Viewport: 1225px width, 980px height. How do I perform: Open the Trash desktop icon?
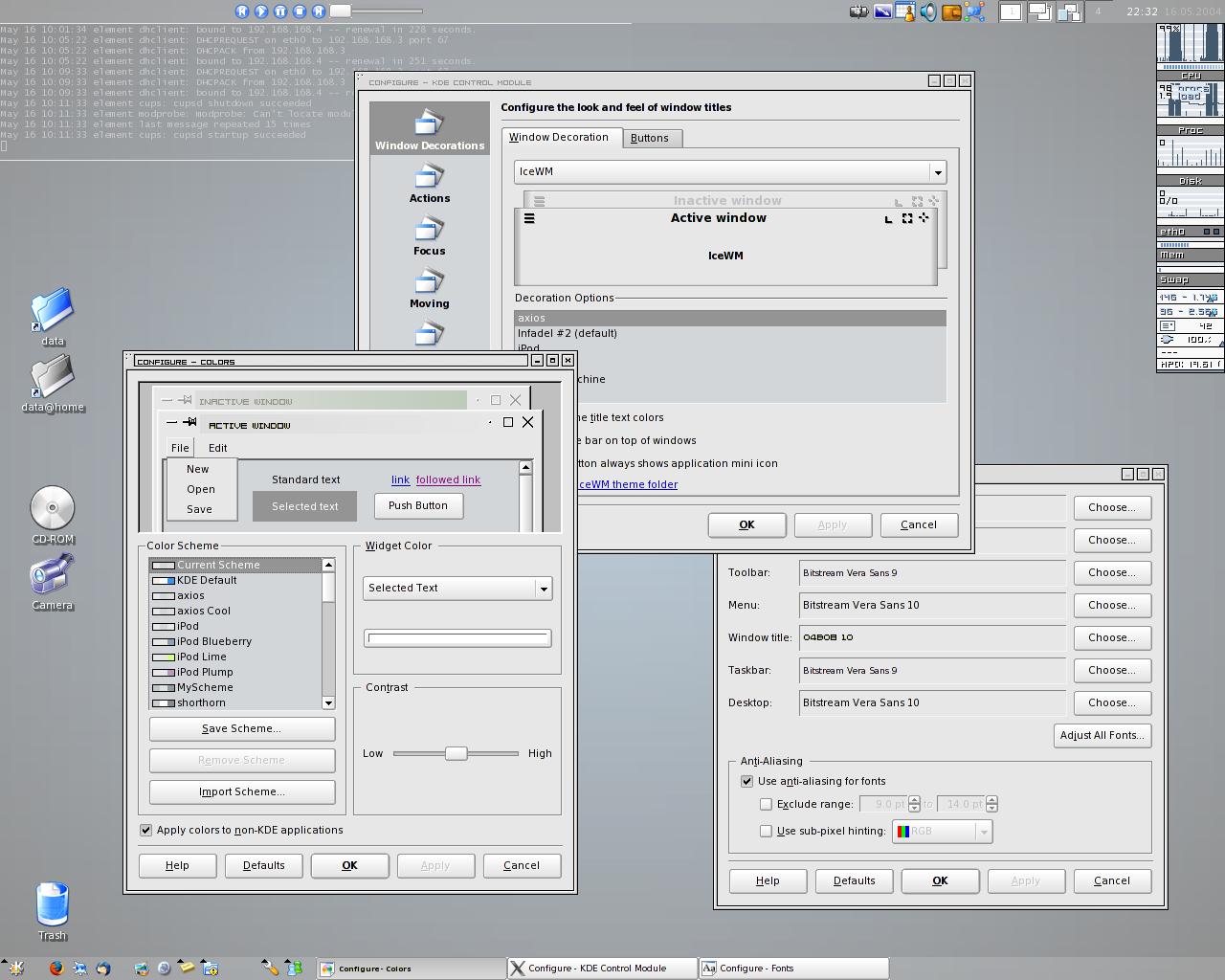pos(53,911)
